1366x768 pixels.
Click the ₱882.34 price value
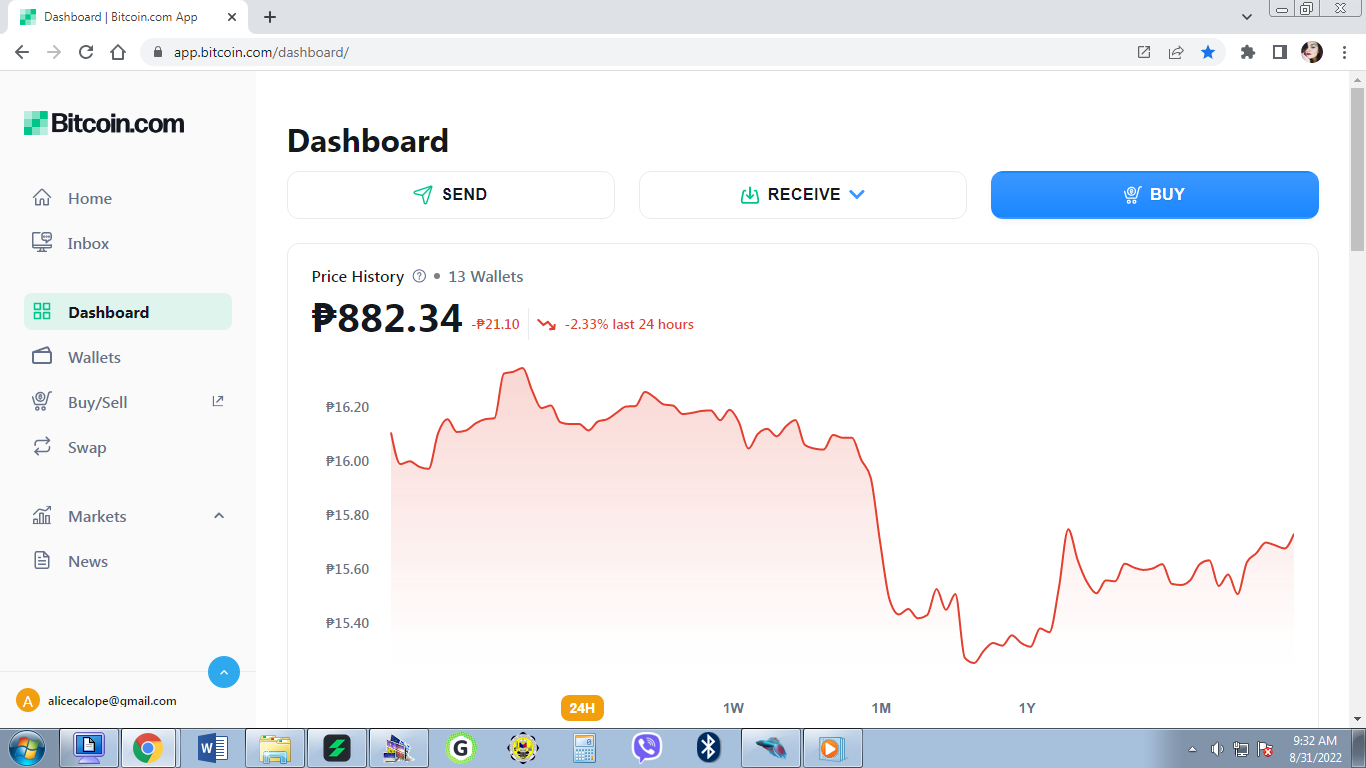pos(387,318)
